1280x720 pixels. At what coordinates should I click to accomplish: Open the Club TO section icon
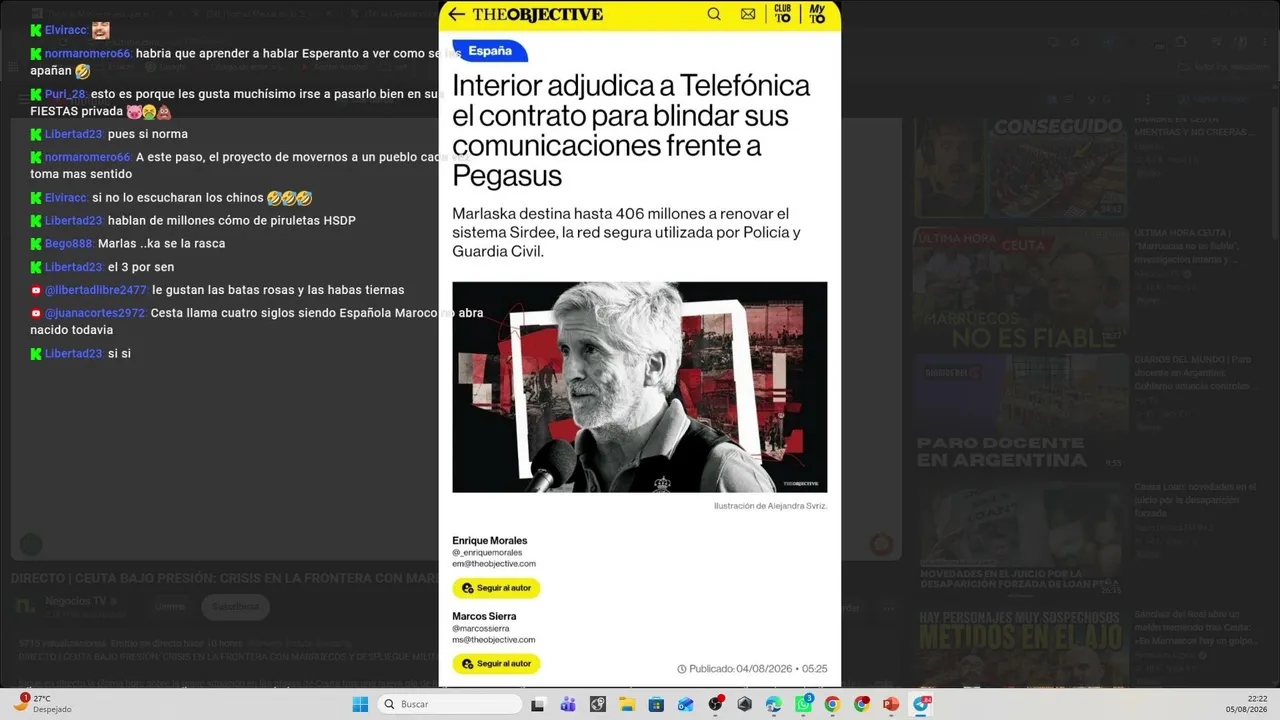tap(783, 14)
